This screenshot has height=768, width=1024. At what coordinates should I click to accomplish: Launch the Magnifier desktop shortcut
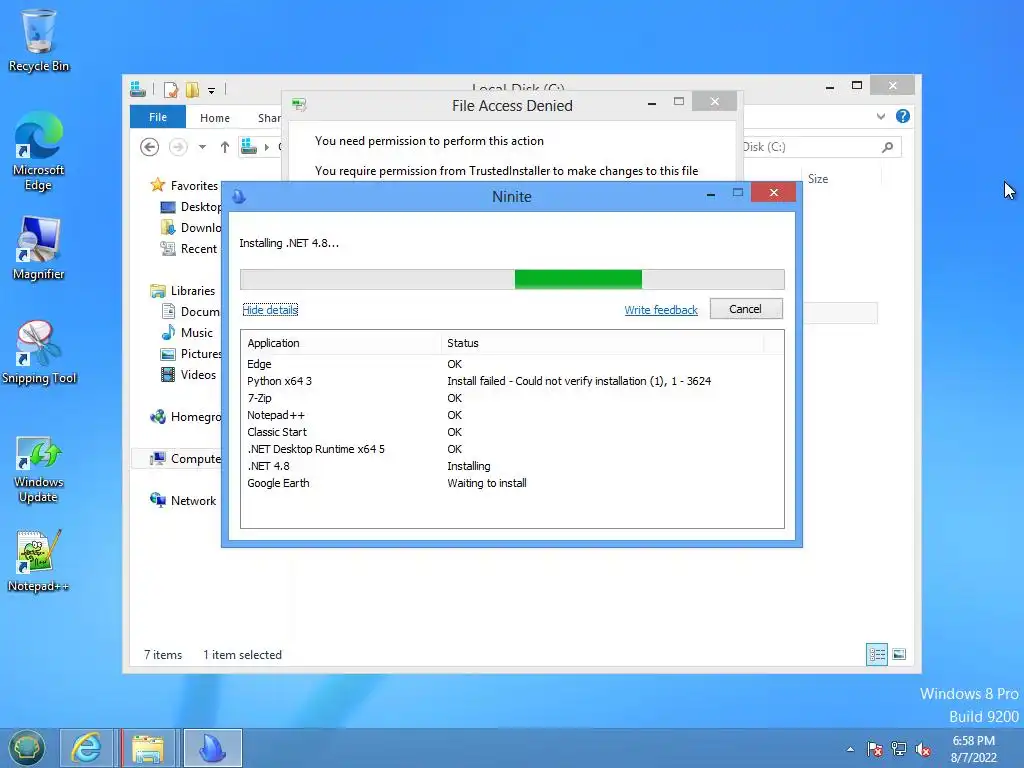tap(39, 249)
